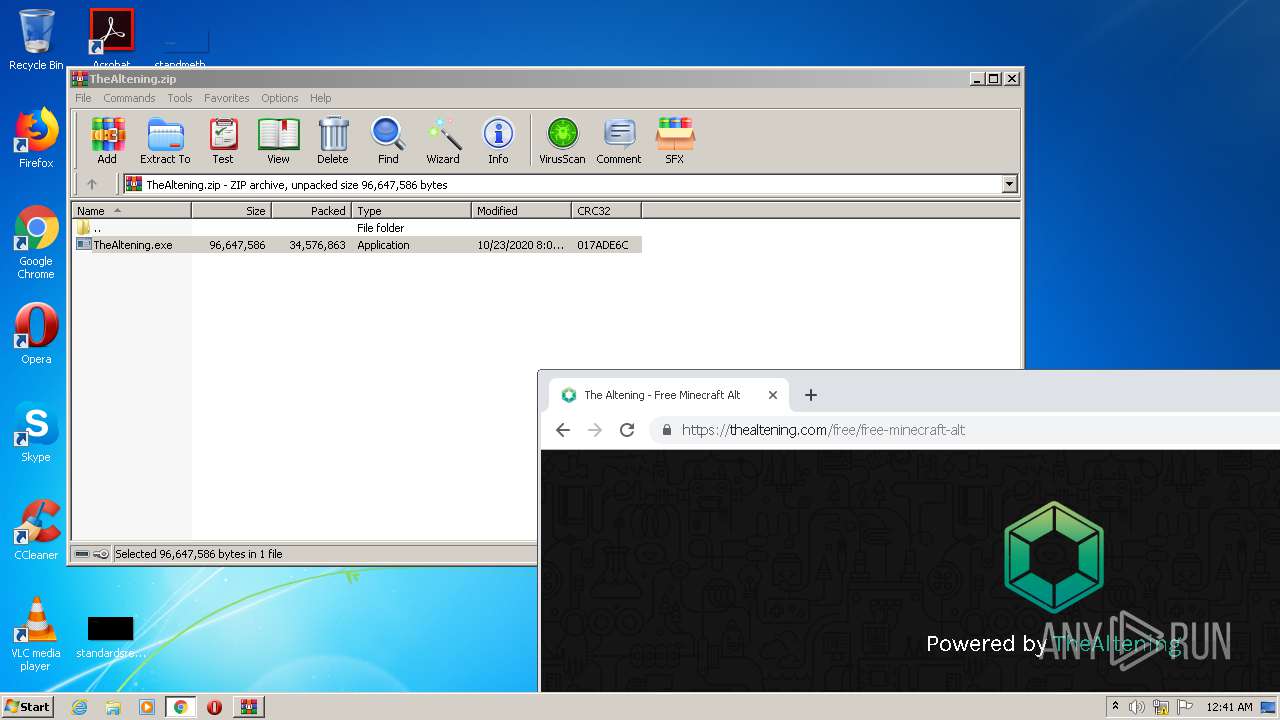Click the packed size 34,576,863 cell
Screen dimensions: 1280x720
pyautogui.click(x=317, y=245)
